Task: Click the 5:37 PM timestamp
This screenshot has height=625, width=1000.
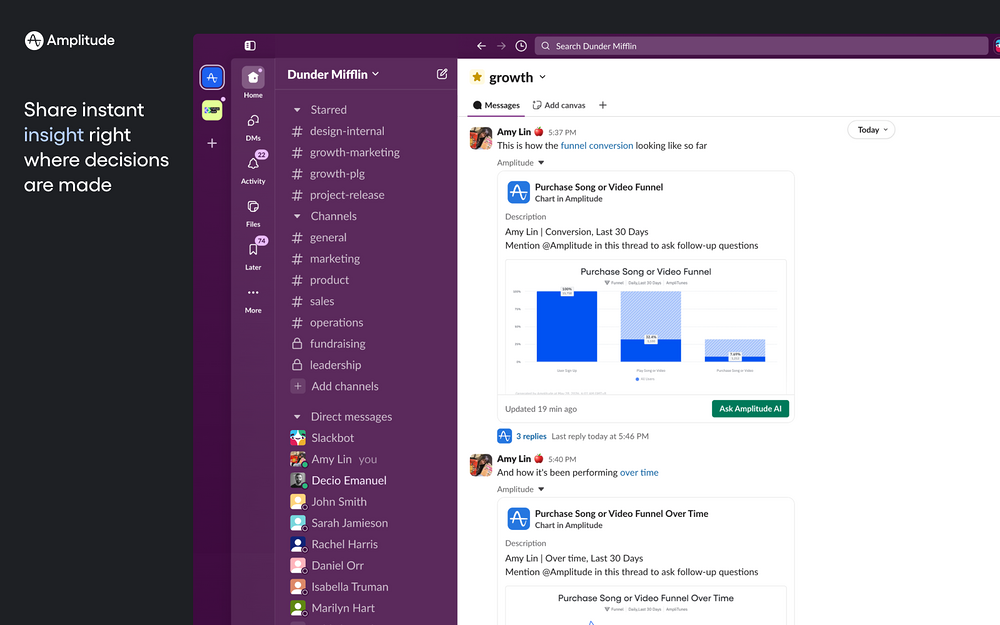Action: click(x=562, y=133)
